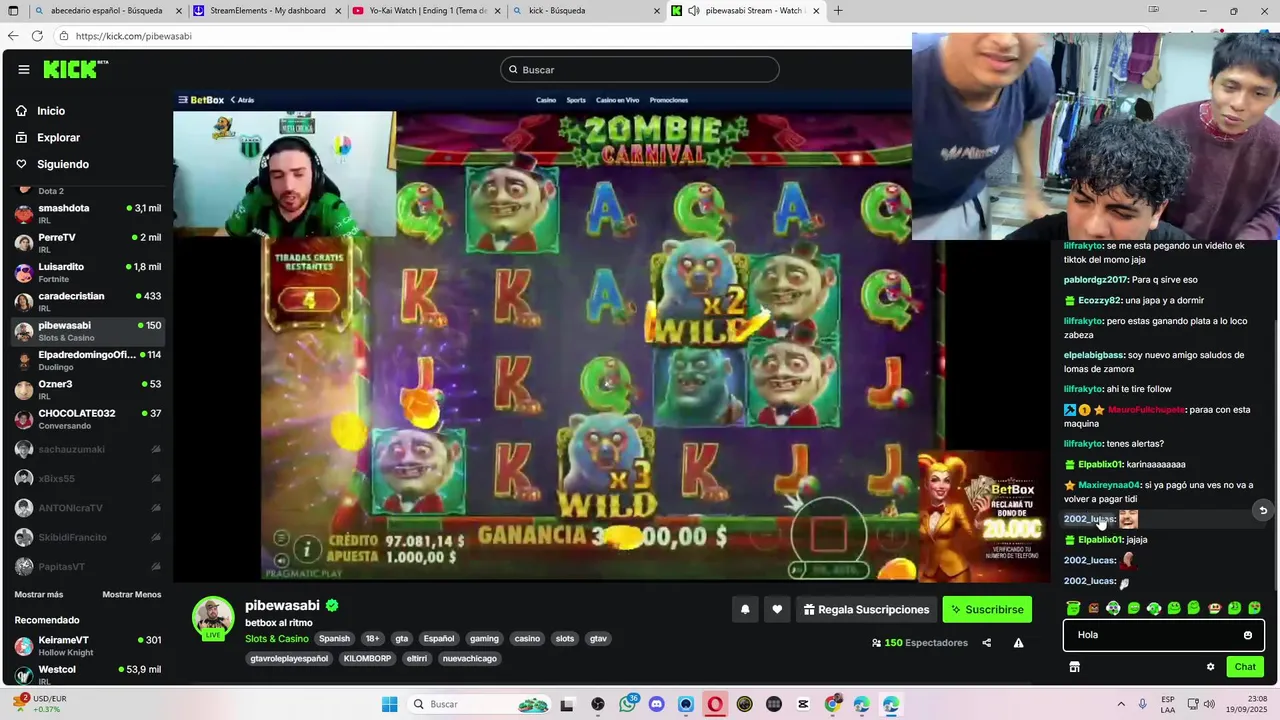Screen dimensions: 1280x720
Task: Click the gaming tag
Action: point(484,638)
